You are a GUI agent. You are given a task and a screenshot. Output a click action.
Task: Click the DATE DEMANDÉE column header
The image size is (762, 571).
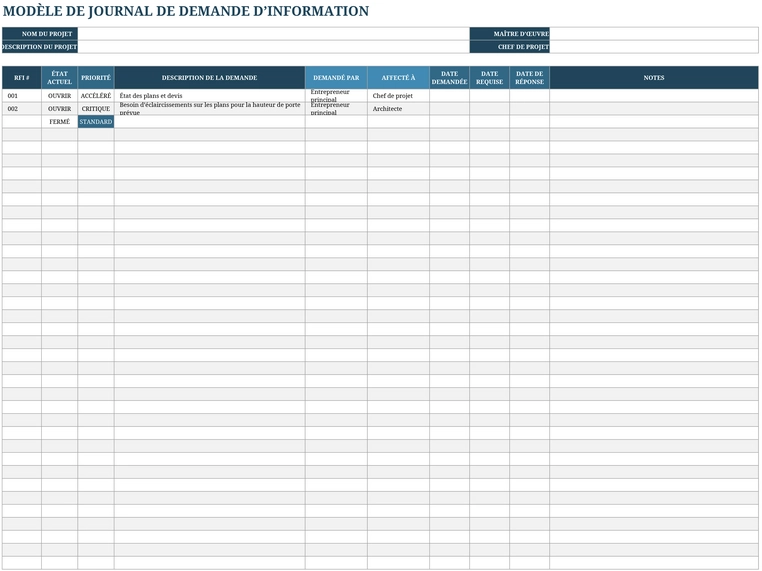[450, 78]
